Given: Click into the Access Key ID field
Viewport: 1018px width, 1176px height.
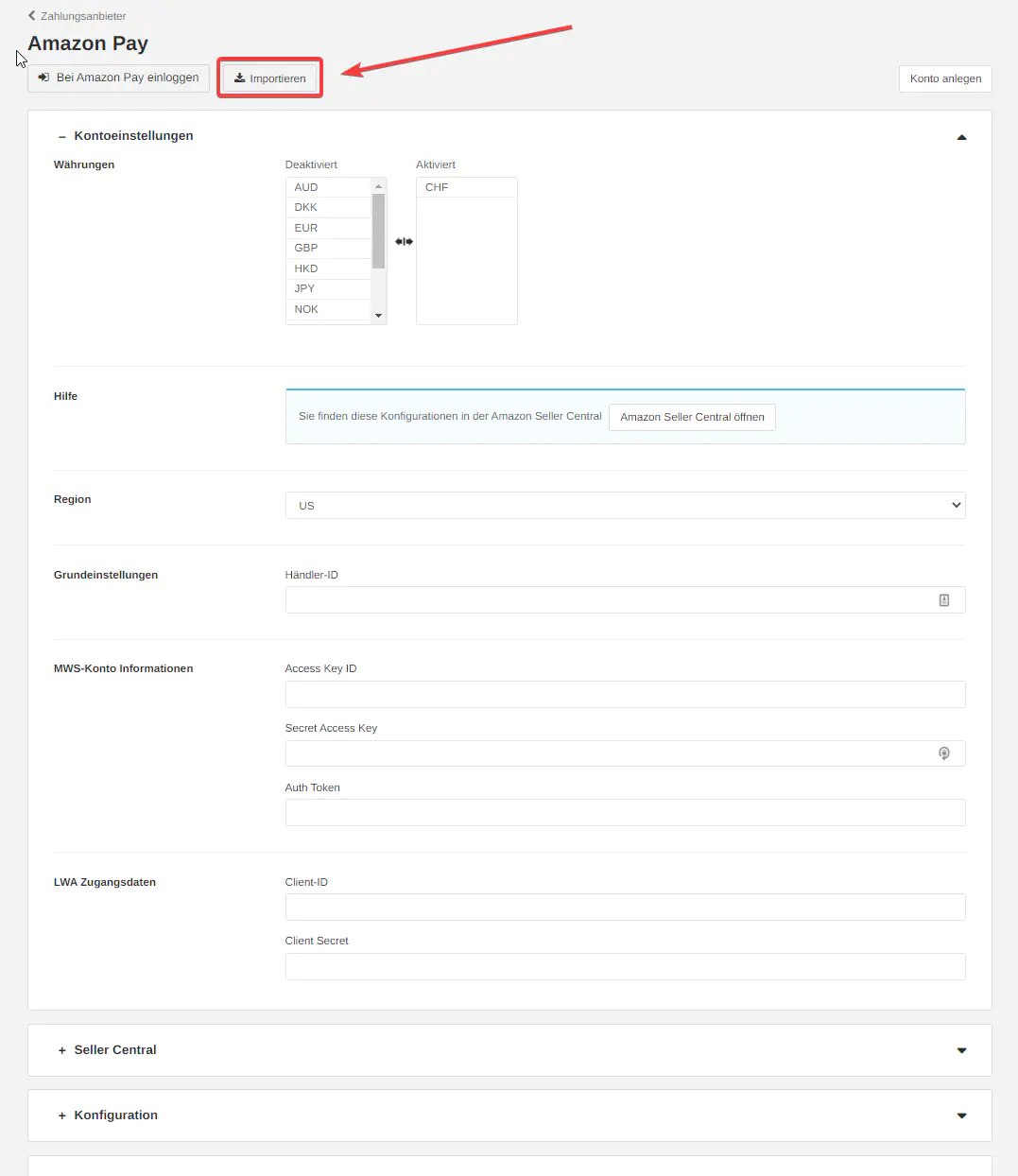Looking at the screenshot, I should tap(624, 695).
